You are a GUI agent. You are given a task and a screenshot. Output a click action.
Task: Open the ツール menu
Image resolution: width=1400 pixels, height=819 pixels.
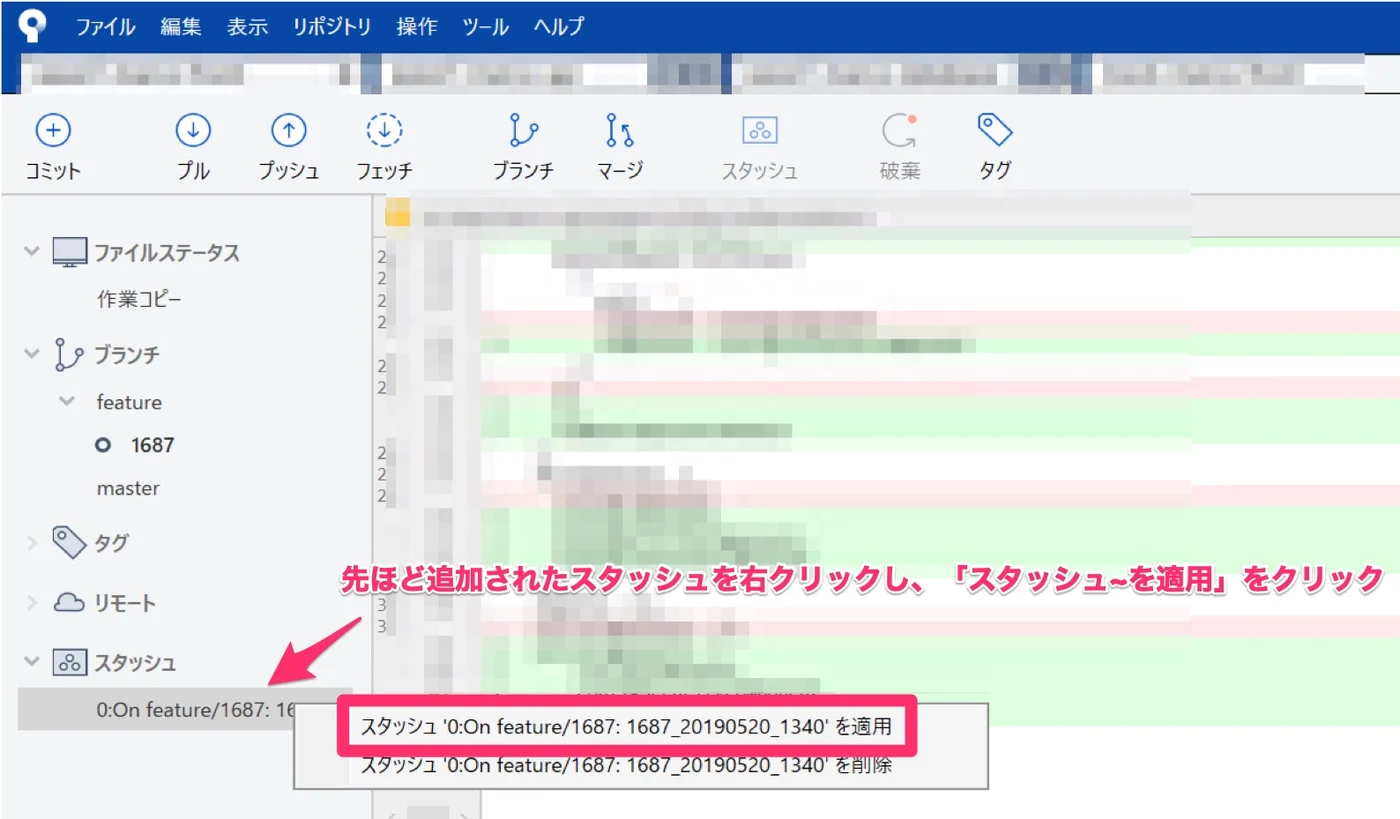pyautogui.click(x=485, y=27)
